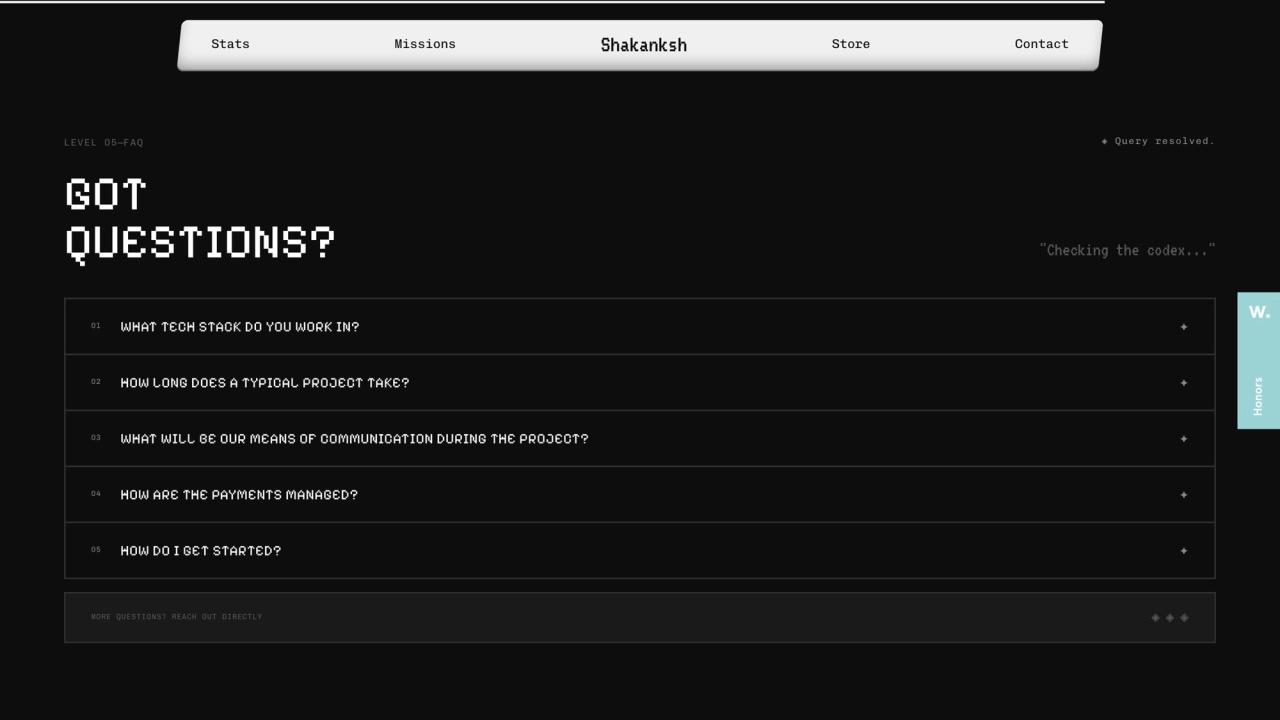The width and height of the screenshot is (1280, 720).
Task: Click 'More questions? Reach out directly' banner
Action: (x=640, y=618)
